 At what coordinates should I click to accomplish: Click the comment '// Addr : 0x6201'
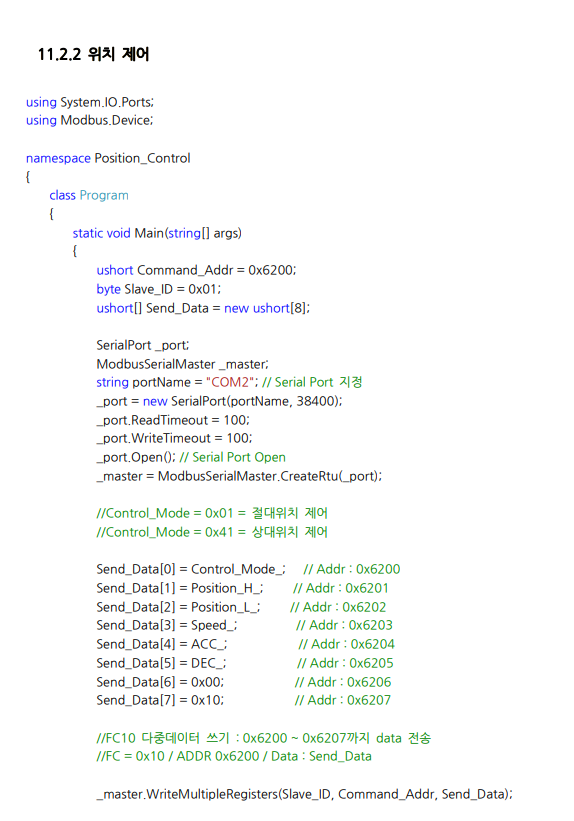tap(341, 588)
